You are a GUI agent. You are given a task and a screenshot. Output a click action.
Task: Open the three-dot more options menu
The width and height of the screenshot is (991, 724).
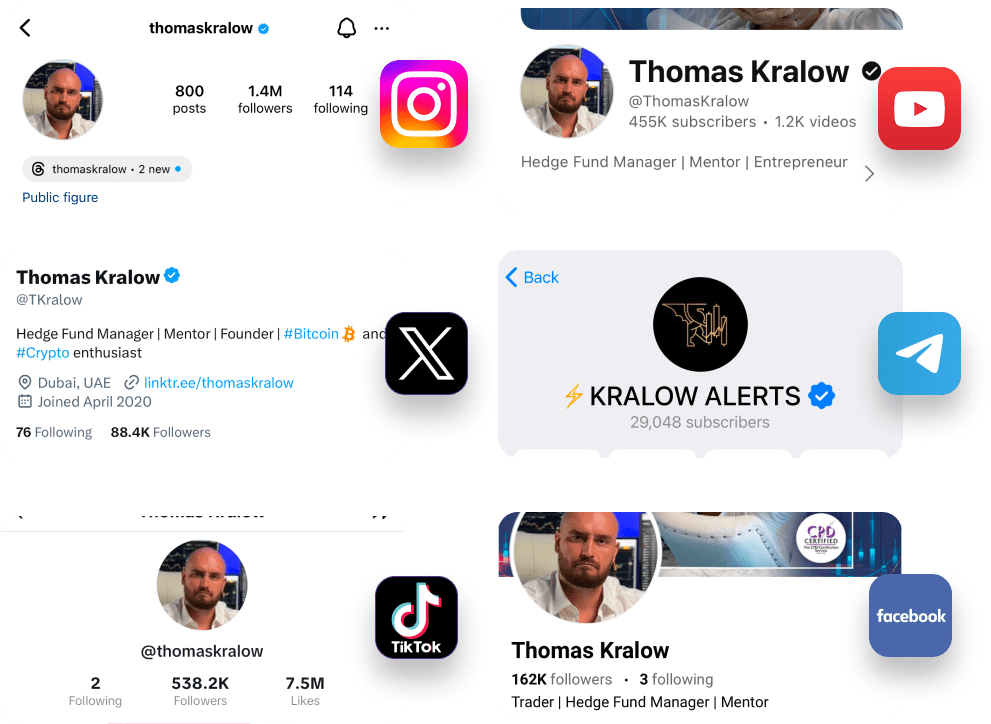[x=382, y=28]
